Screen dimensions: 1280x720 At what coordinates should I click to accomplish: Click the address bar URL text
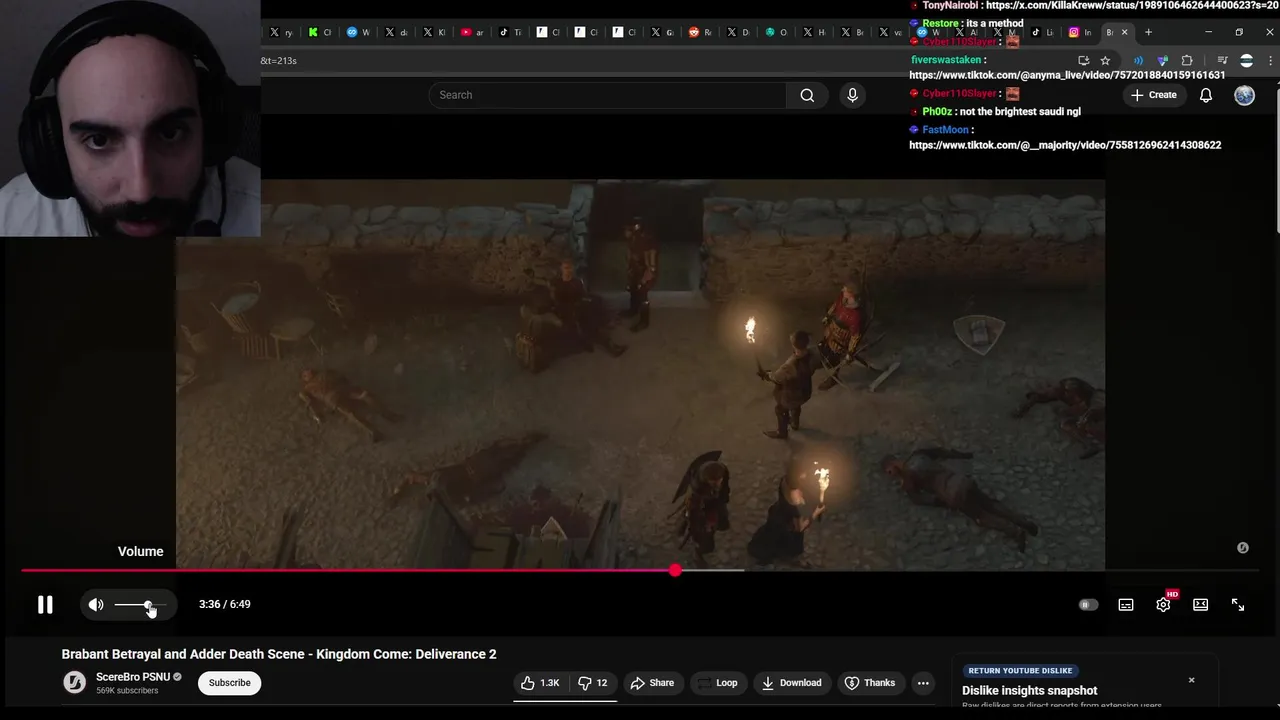(x=279, y=60)
